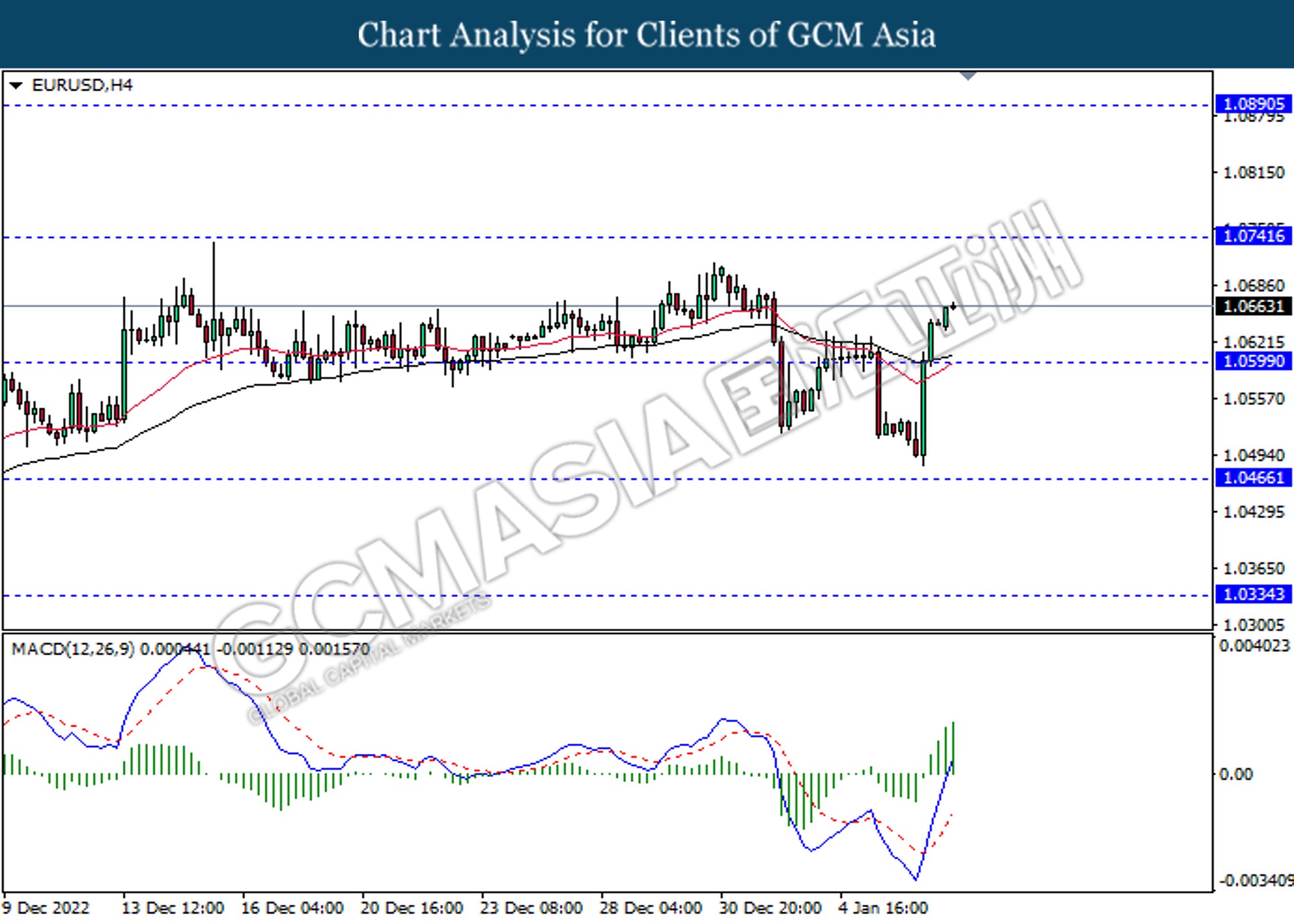Click the 1.04940 price scale value
1294x924 pixels.
tap(1254, 456)
